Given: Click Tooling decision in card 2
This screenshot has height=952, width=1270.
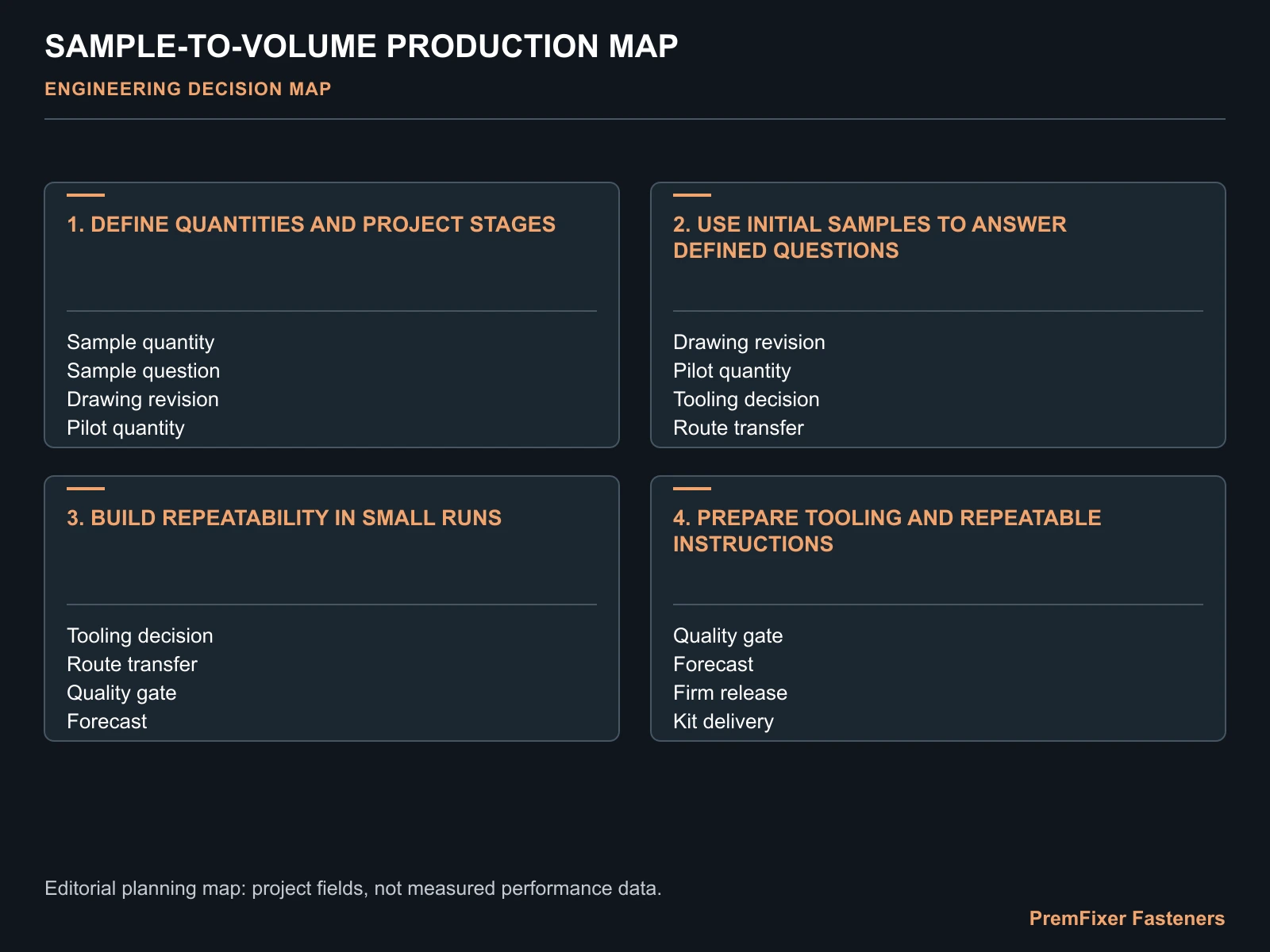Looking at the screenshot, I should tap(746, 399).
